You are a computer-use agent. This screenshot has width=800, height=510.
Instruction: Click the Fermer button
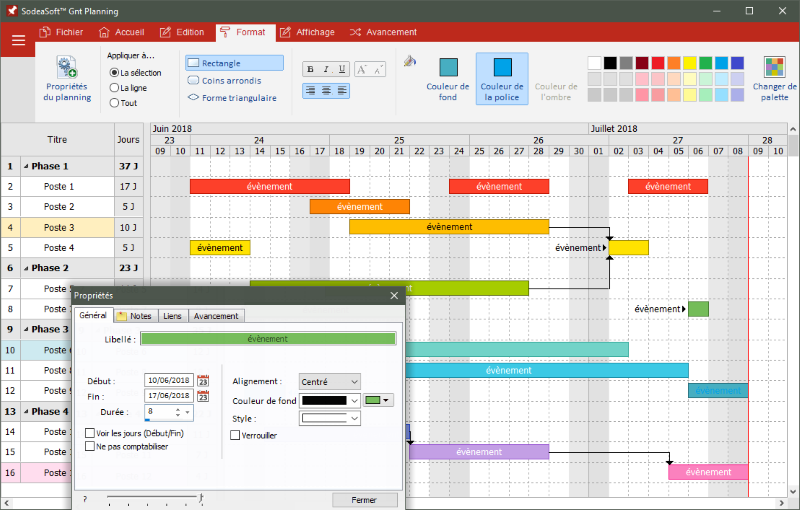click(x=364, y=500)
